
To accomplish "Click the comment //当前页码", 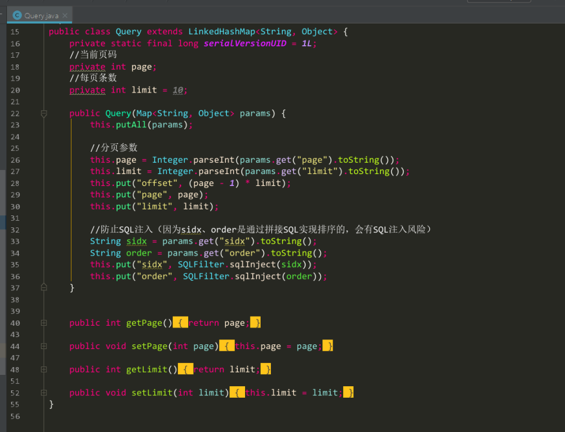I will [x=93, y=55].
